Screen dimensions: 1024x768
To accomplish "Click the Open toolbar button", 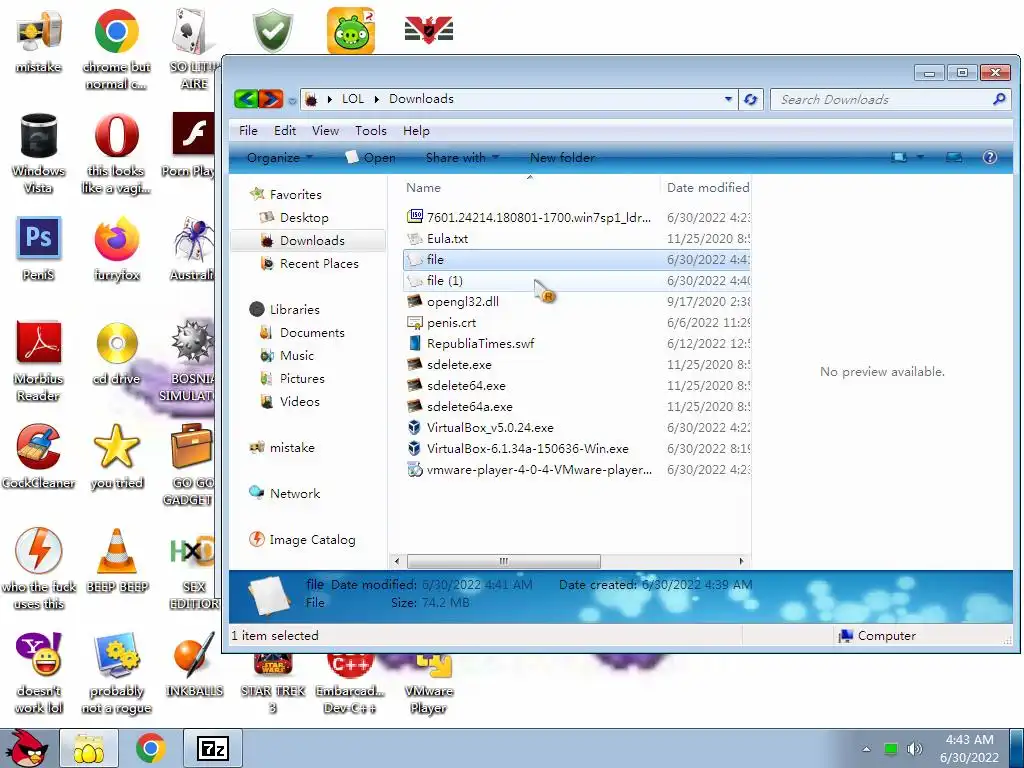I will [370, 157].
